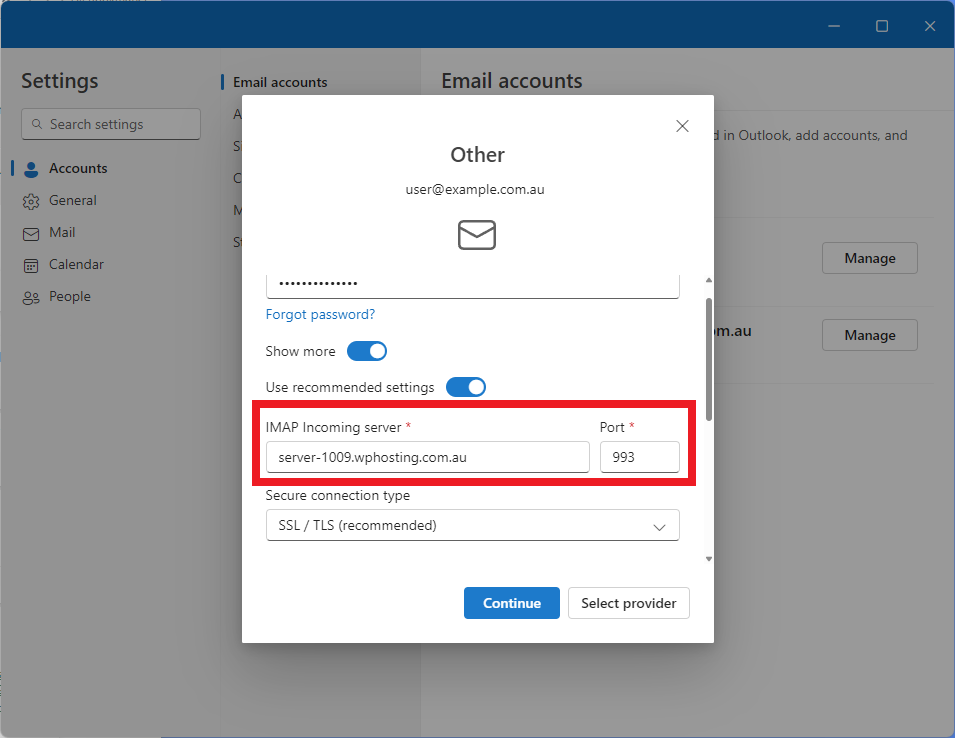Image resolution: width=955 pixels, height=738 pixels.
Task: Click the Accounts person icon in sidebar
Action: (31, 169)
